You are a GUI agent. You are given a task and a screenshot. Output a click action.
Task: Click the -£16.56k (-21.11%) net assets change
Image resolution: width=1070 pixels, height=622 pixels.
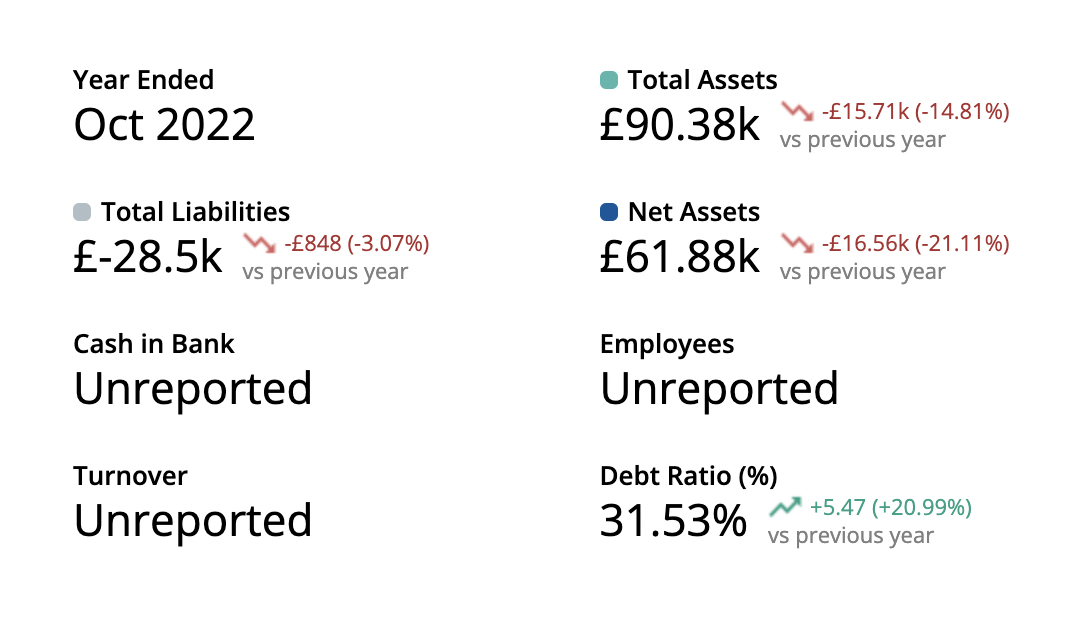915,243
